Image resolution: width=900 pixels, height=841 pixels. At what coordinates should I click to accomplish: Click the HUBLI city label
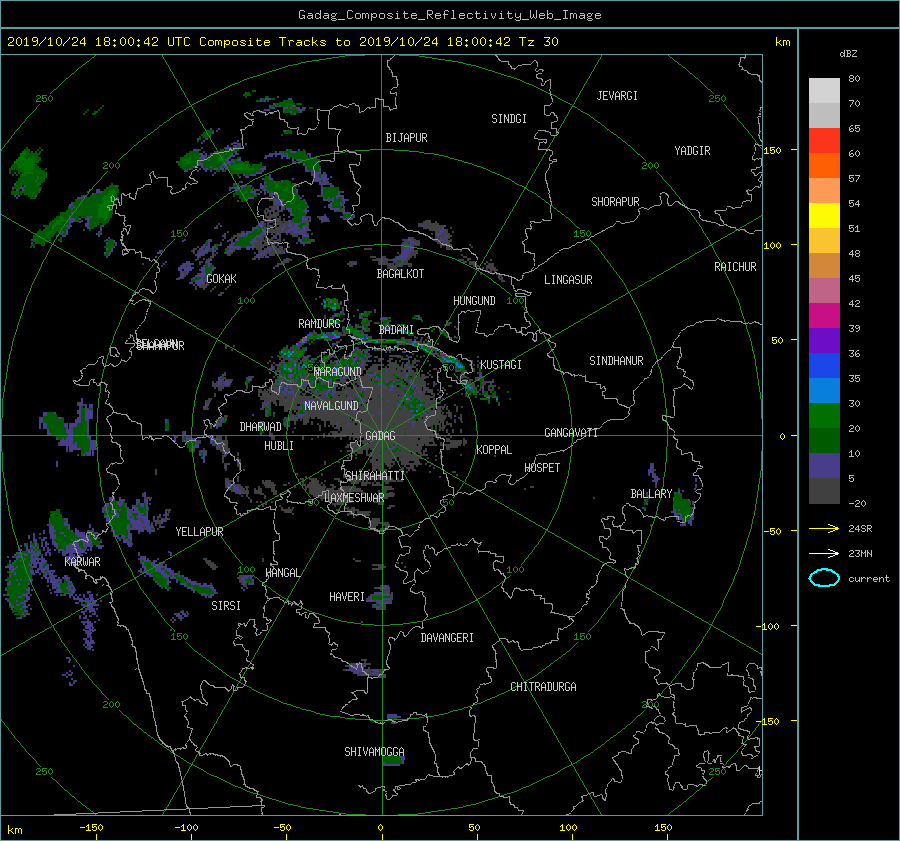[x=279, y=445]
